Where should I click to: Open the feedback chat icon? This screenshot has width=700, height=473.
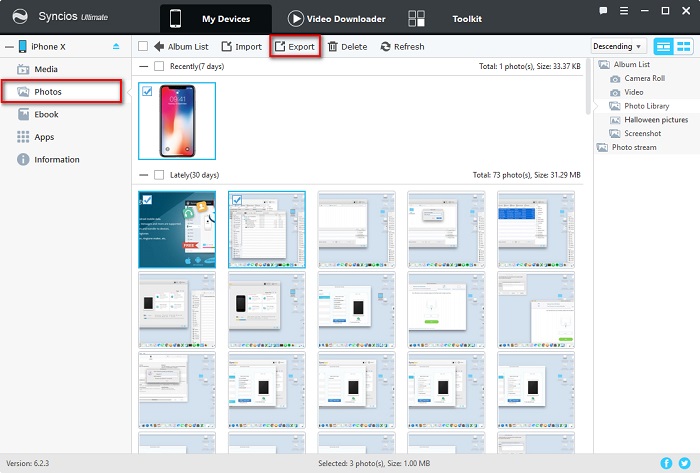[603, 11]
